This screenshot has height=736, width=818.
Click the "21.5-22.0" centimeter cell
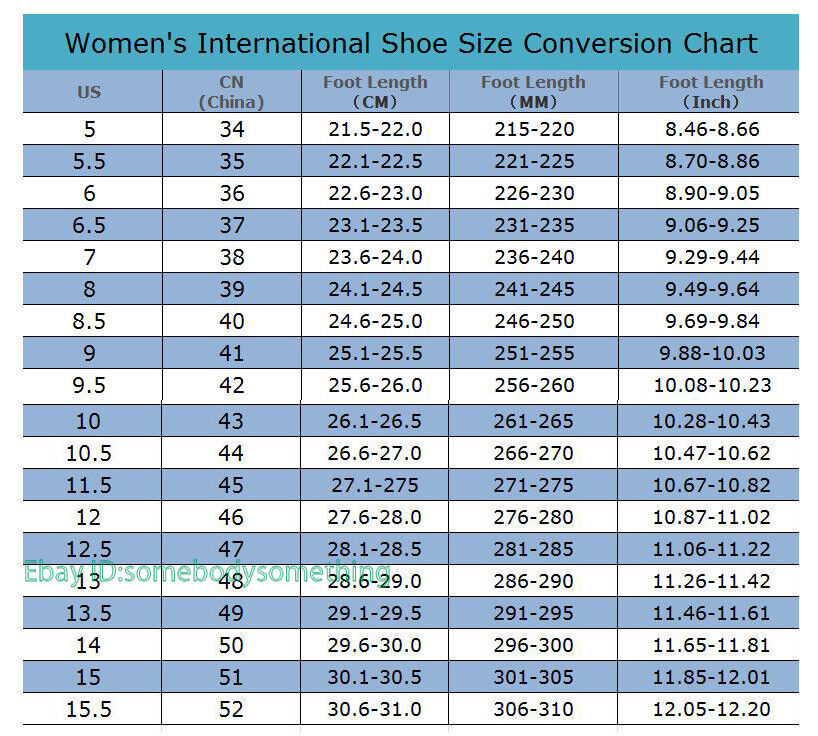coord(375,129)
